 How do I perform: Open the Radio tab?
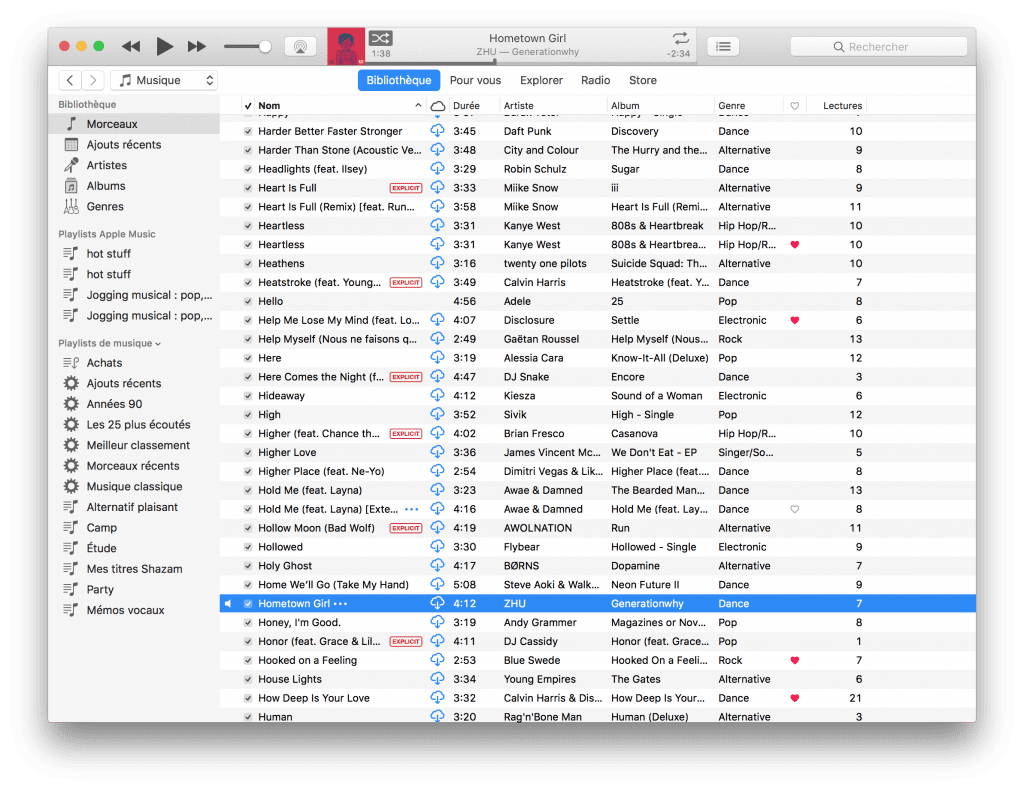pos(596,80)
